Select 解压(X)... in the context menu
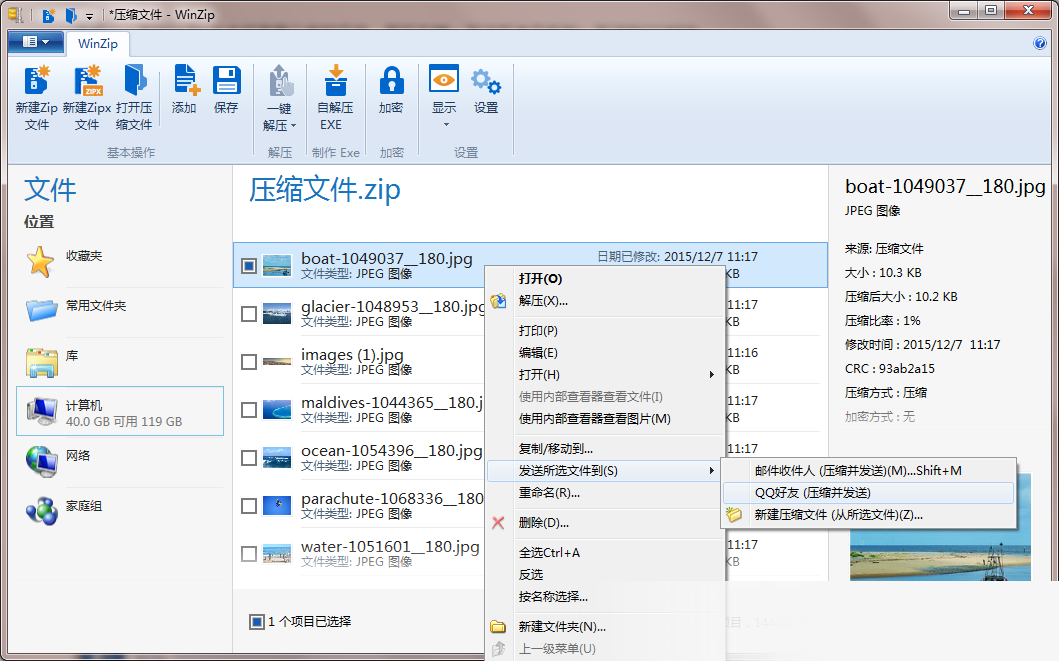This screenshot has height=661, width=1059. click(x=543, y=301)
